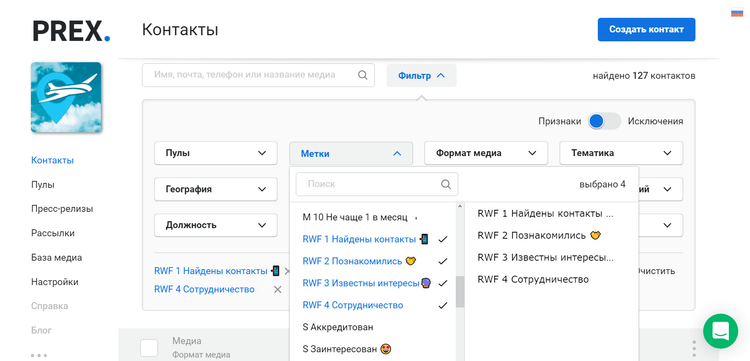Open table column options three-dot menu
The height and width of the screenshot is (361, 750).
click(694, 348)
